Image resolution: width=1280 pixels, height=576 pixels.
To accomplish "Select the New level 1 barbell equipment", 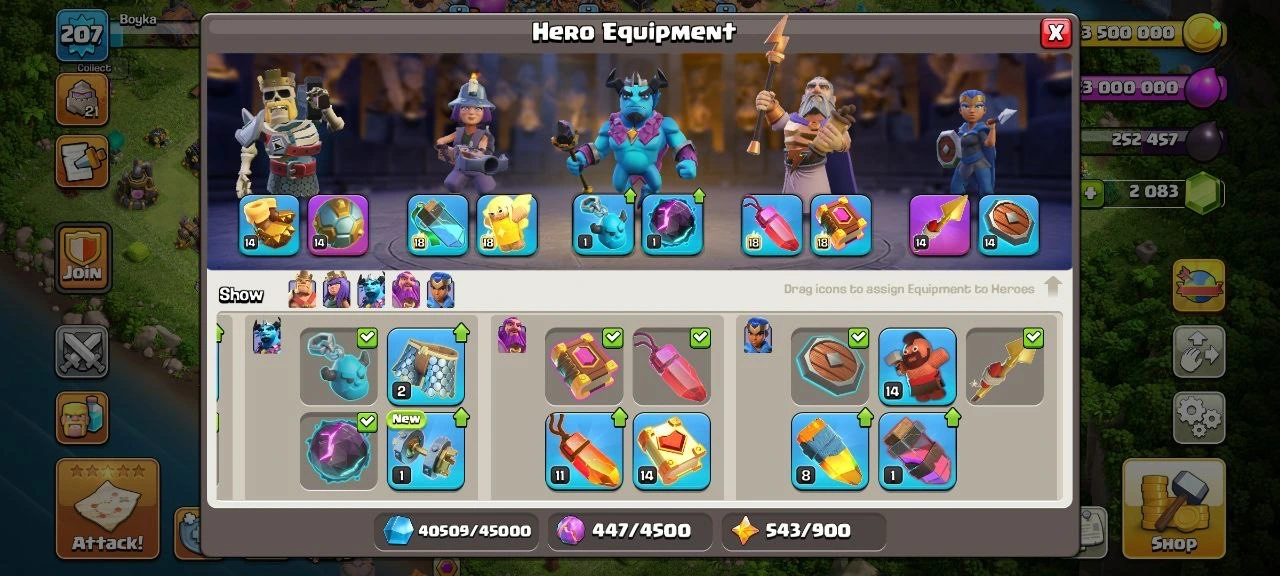I will point(426,451).
